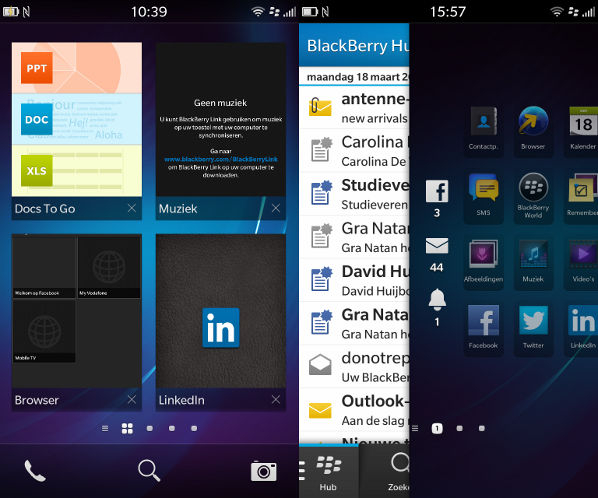Close the Browser app frame
Viewport: 598px width, 498px height.
[132, 400]
